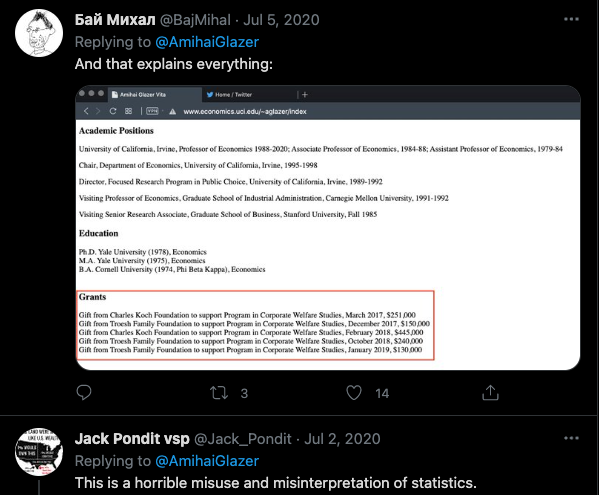Enlarge the attached Grants screenshot image
The height and width of the screenshot is (495, 599).
pyautogui.click(x=328, y=228)
